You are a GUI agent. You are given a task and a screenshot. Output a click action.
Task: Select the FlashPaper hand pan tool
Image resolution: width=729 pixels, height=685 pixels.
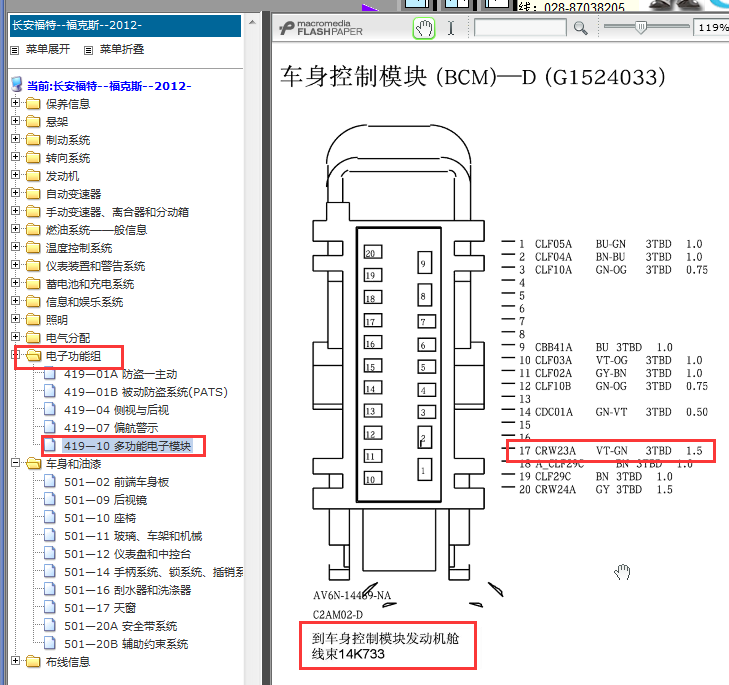(x=424, y=28)
